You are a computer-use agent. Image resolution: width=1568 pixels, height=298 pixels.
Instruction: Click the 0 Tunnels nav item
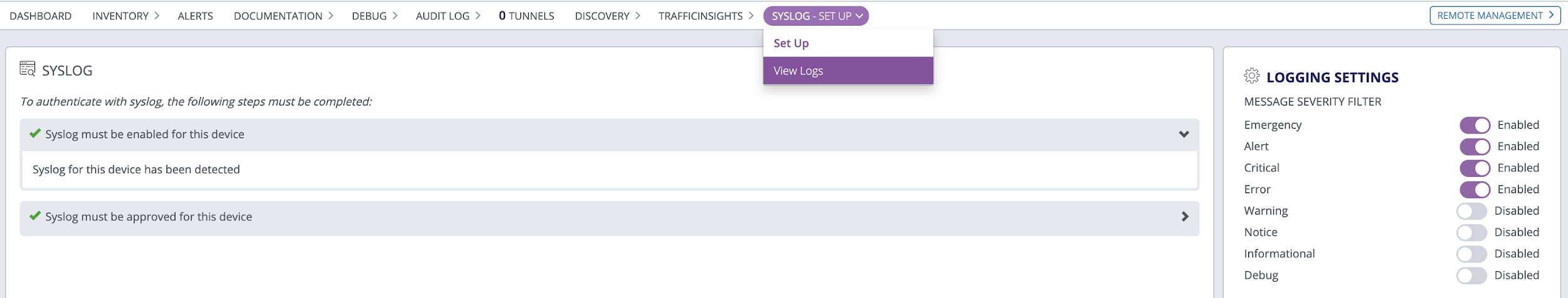coord(526,16)
